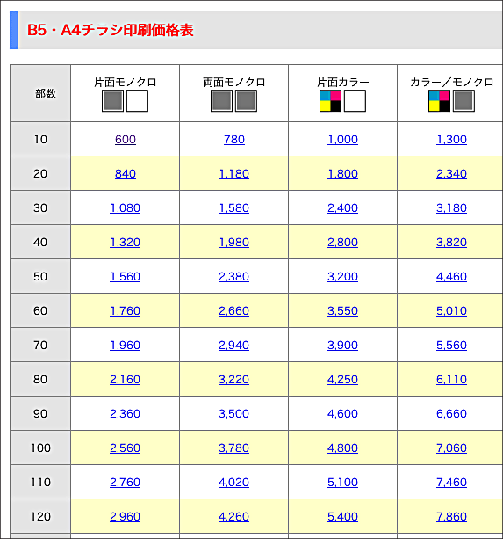Open the 3,220 link in row 80
The width and height of the screenshot is (503, 539).
tap(234, 379)
